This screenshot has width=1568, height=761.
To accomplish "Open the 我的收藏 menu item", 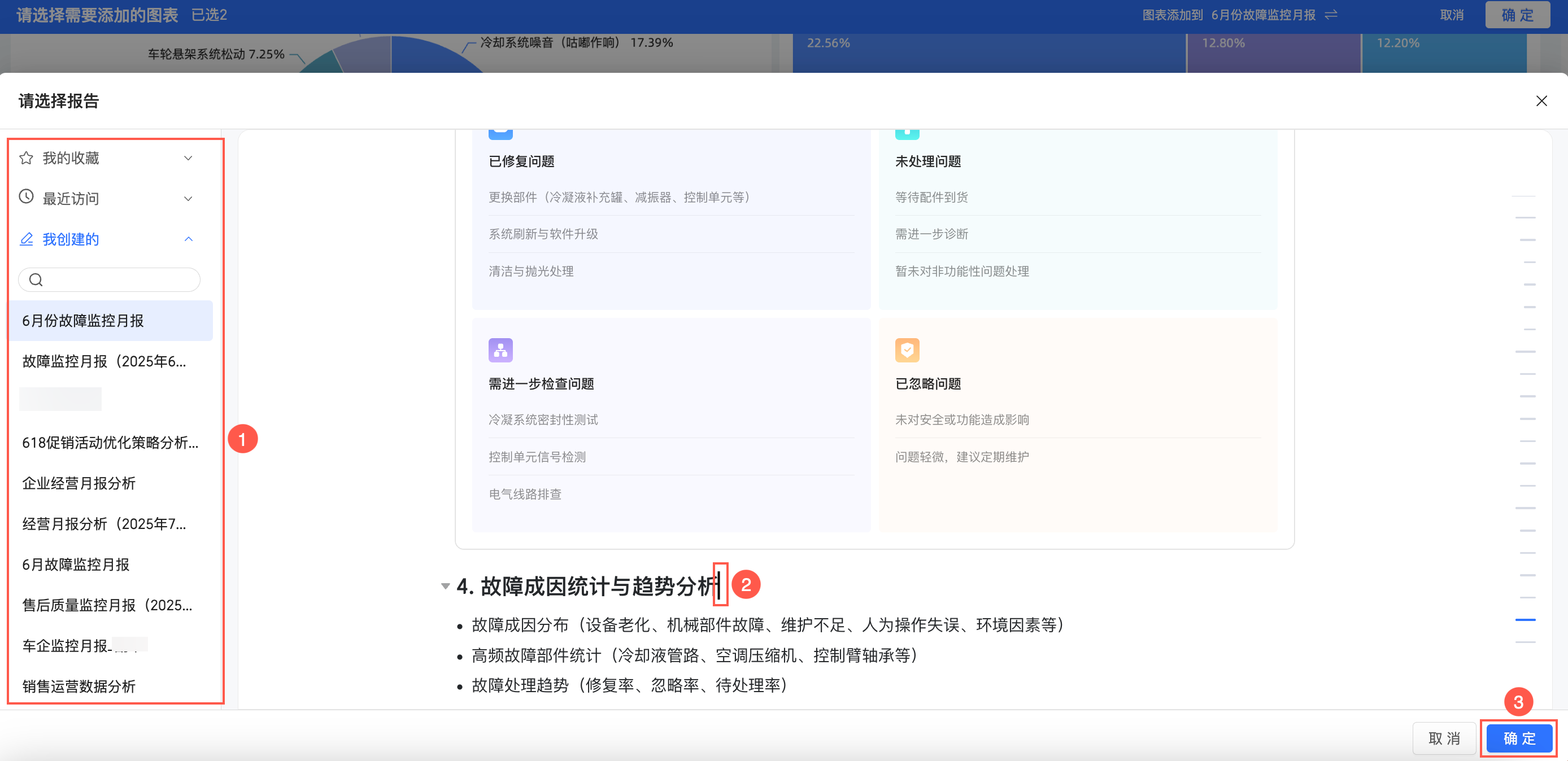I will [x=71, y=158].
